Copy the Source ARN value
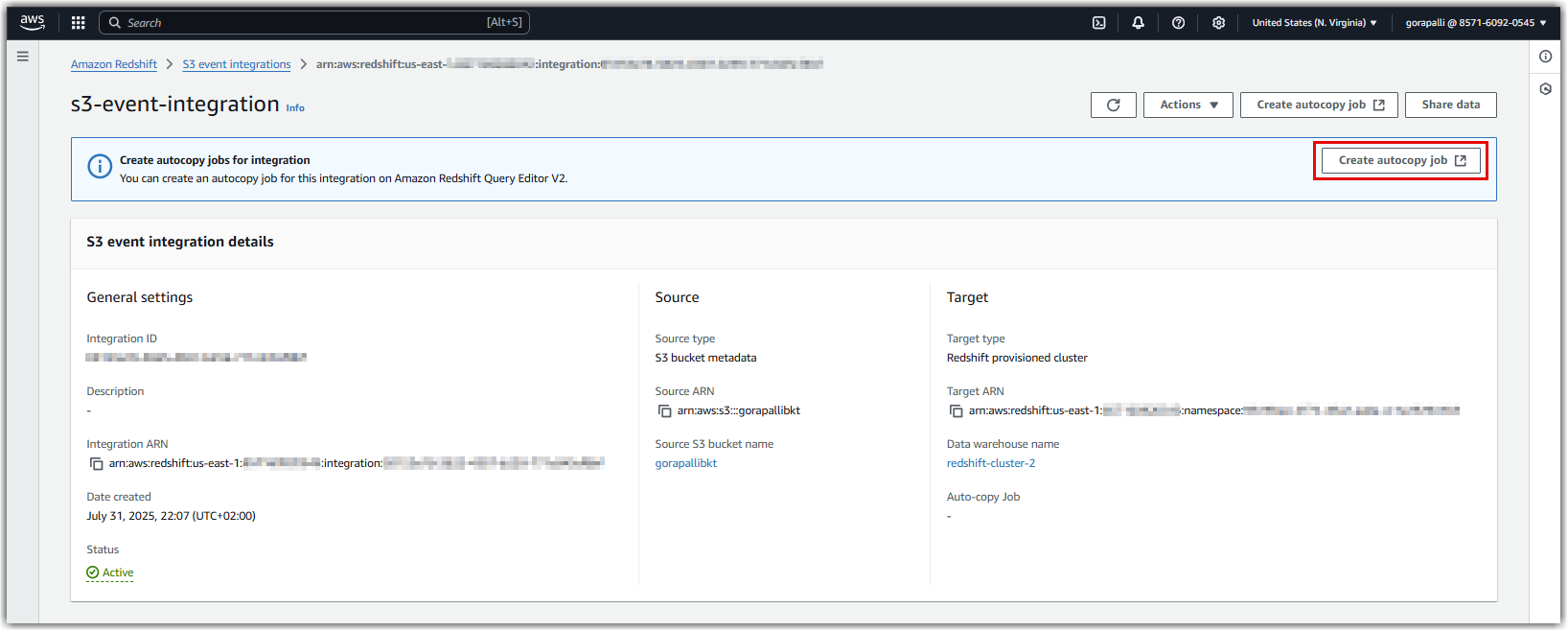This screenshot has width=1568, height=631. tap(665, 411)
